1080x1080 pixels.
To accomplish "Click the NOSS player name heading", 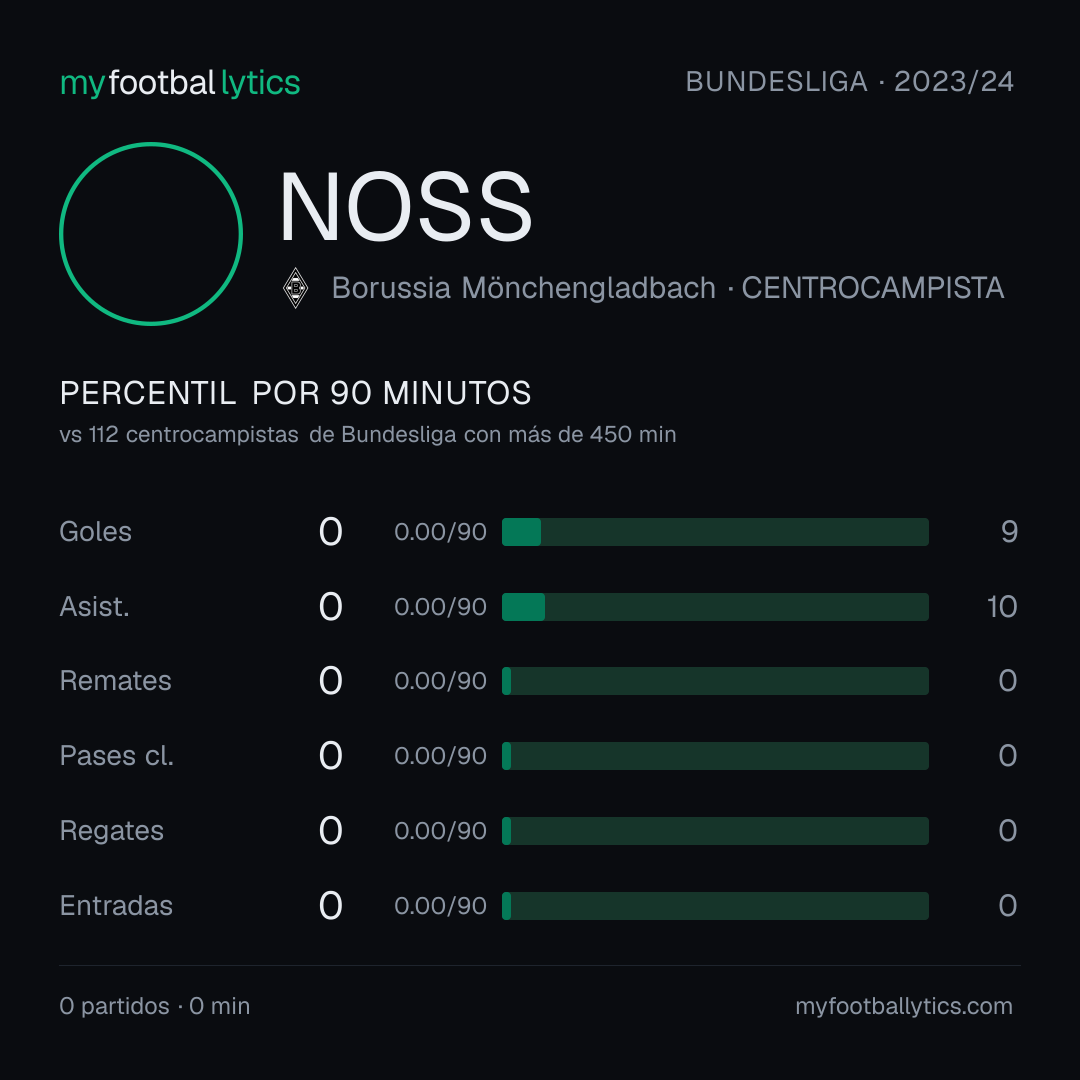I will tap(406, 207).
